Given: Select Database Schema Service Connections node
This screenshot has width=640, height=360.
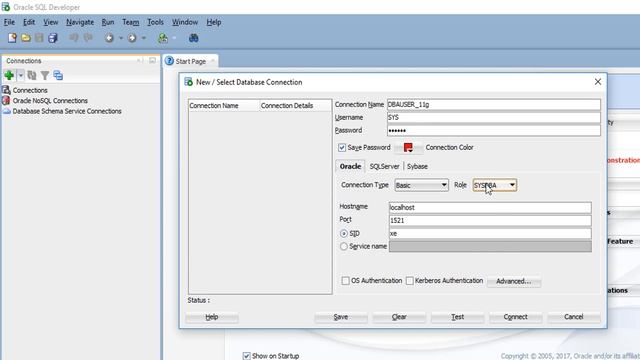Looking at the screenshot, I should click(67, 111).
